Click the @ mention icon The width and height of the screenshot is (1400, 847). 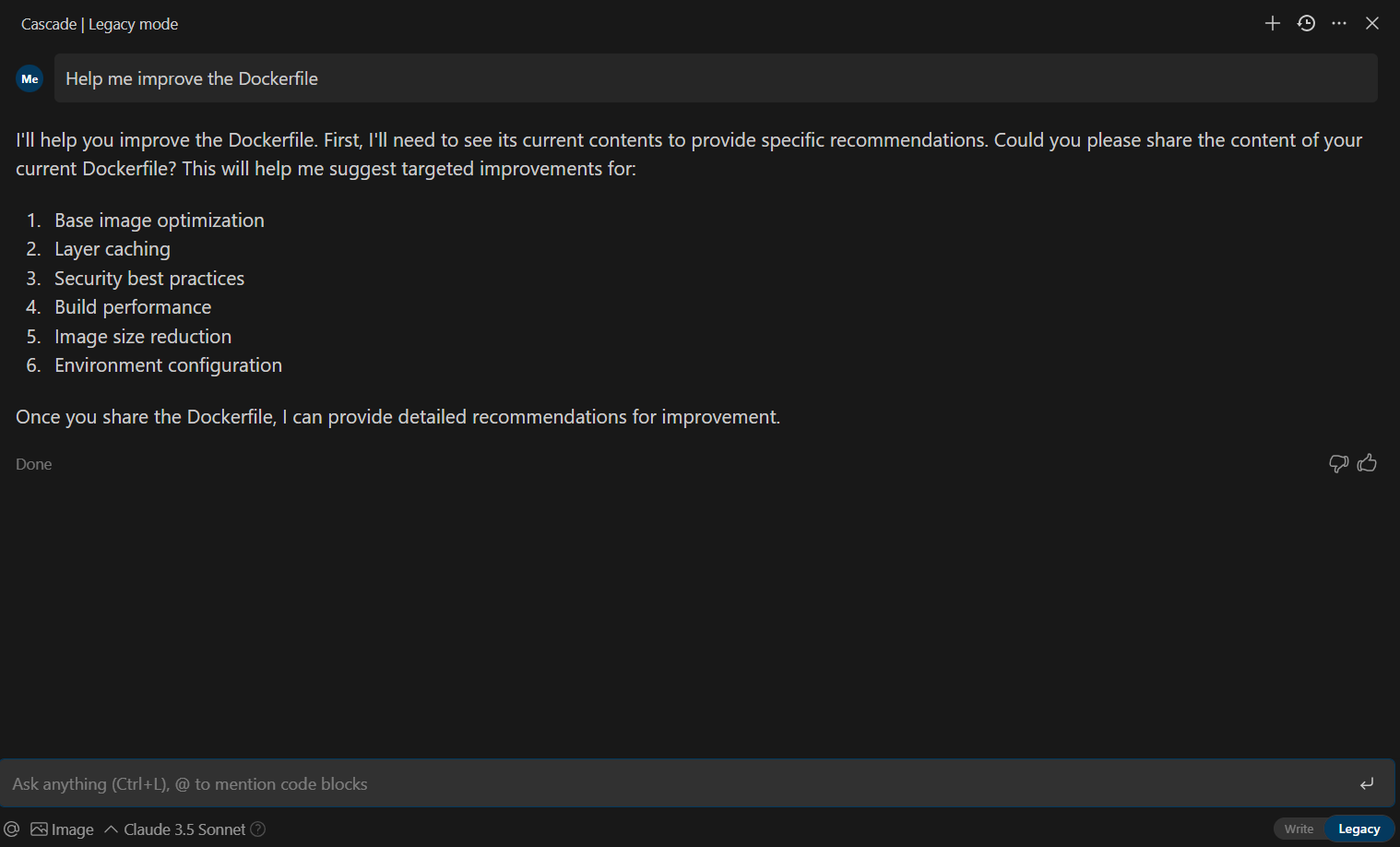(12, 829)
